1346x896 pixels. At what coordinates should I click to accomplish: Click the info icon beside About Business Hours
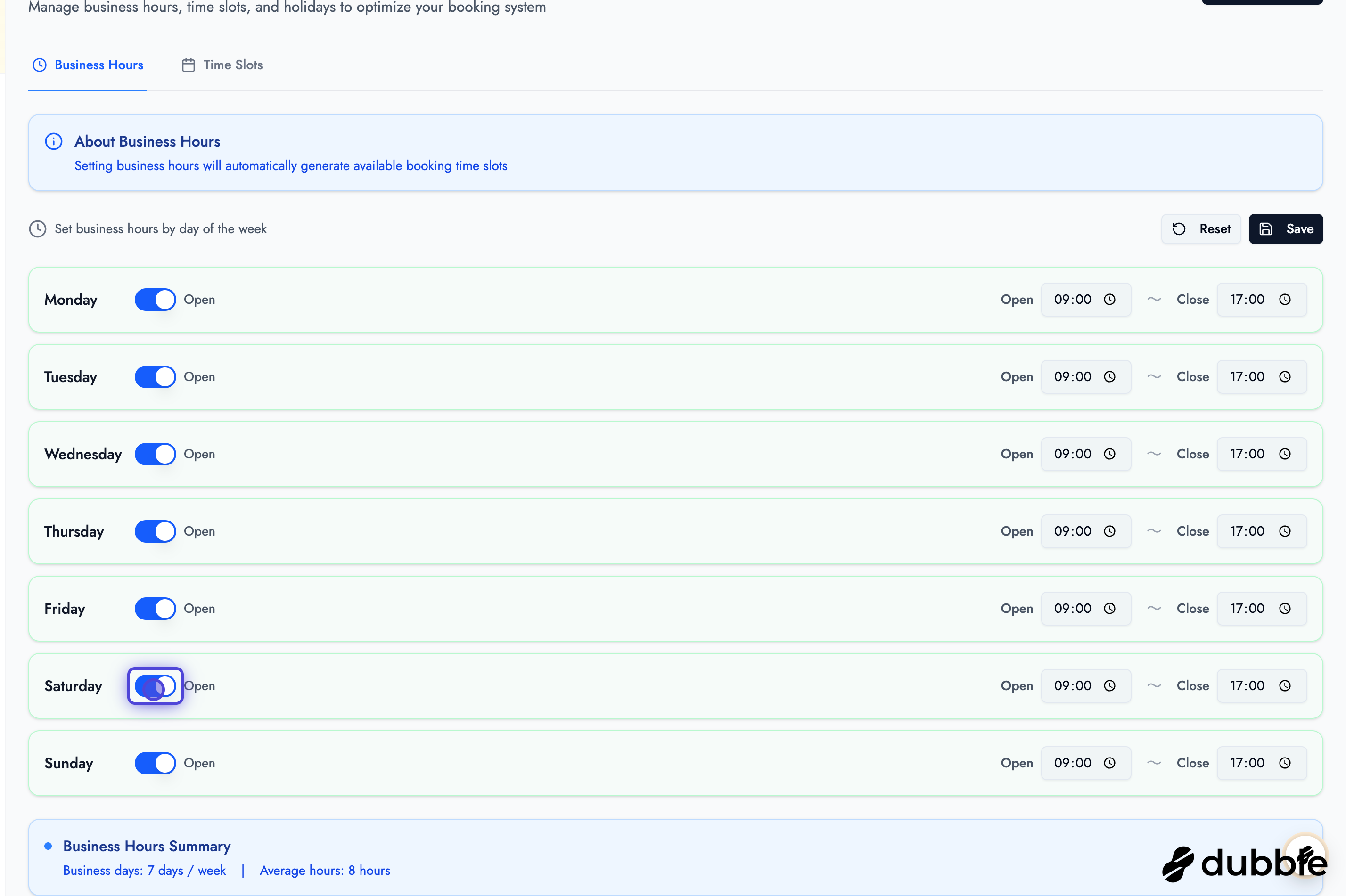click(x=54, y=141)
